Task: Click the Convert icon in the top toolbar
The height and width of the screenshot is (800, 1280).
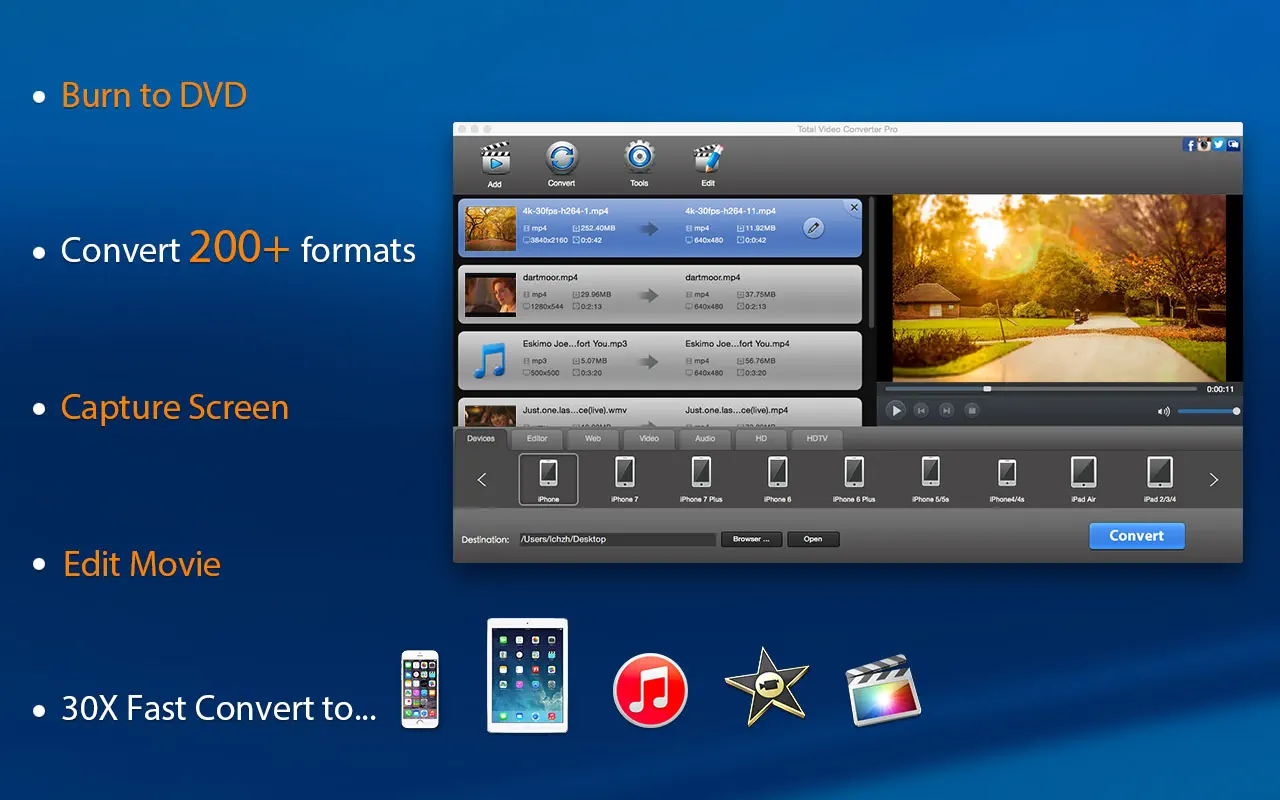Action: click(562, 160)
